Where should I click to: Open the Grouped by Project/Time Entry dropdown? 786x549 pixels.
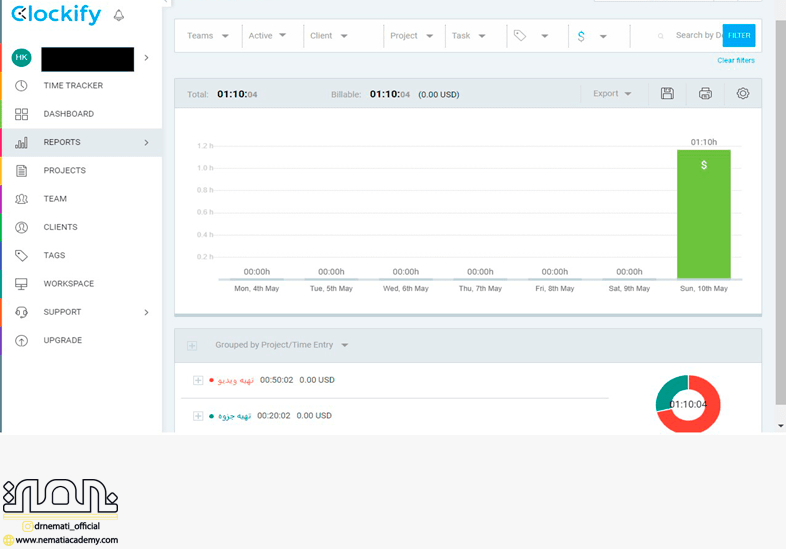click(x=281, y=346)
